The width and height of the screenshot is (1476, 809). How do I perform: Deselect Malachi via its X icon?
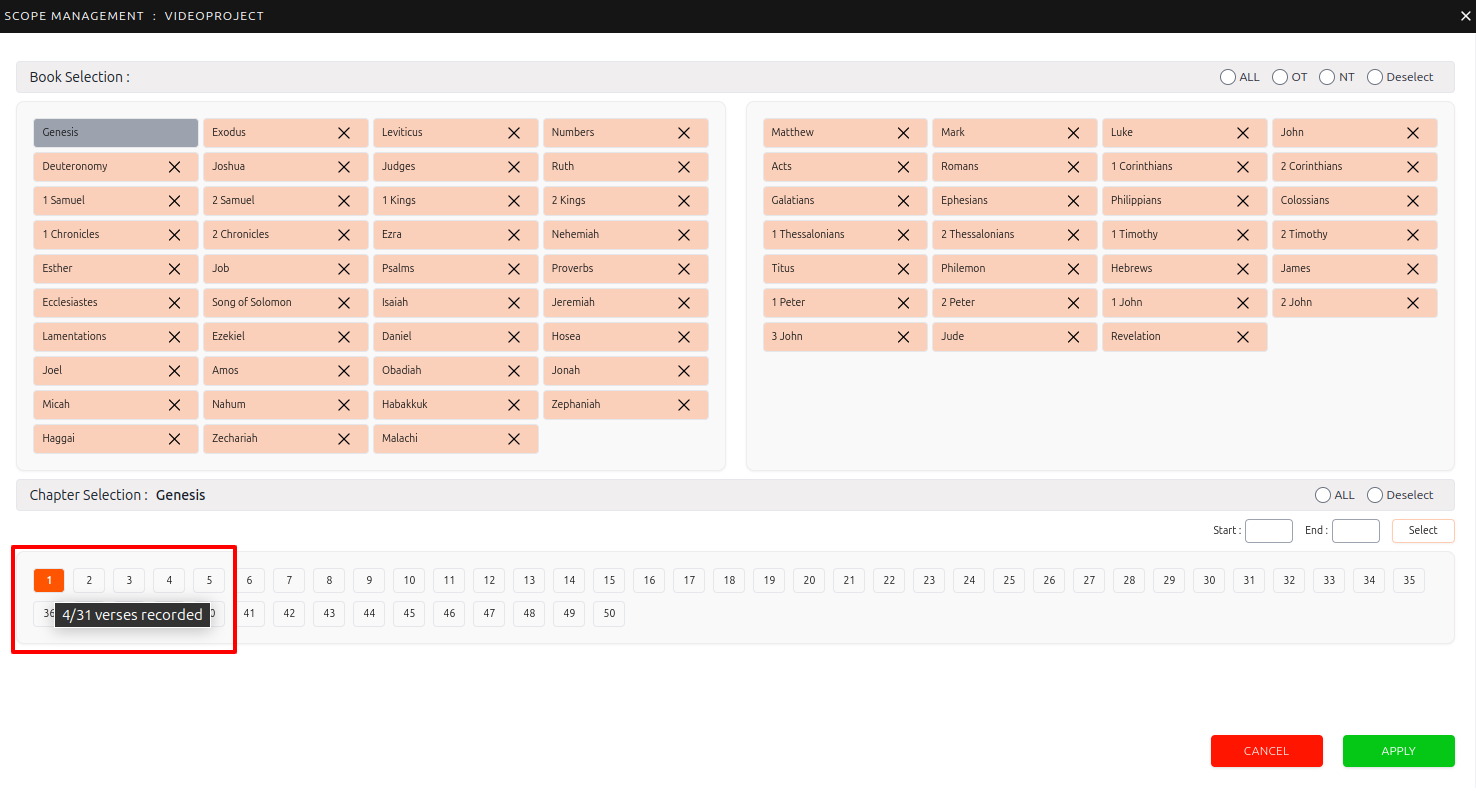pos(514,439)
